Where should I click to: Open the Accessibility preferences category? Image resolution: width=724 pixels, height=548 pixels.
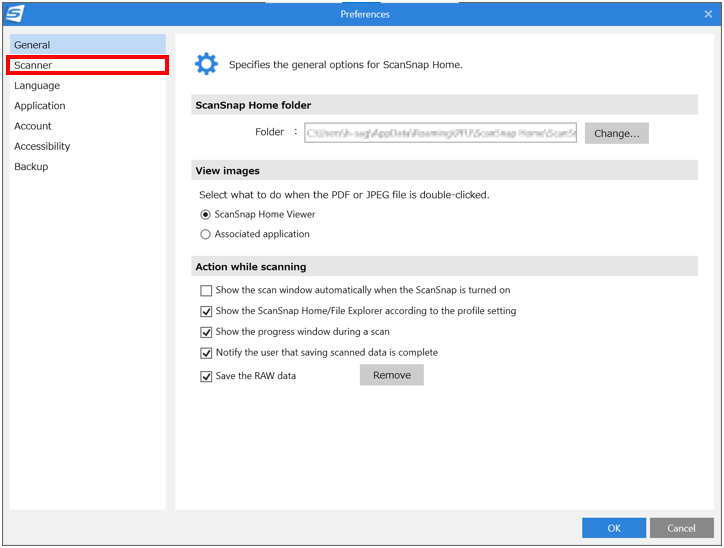click(88, 146)
